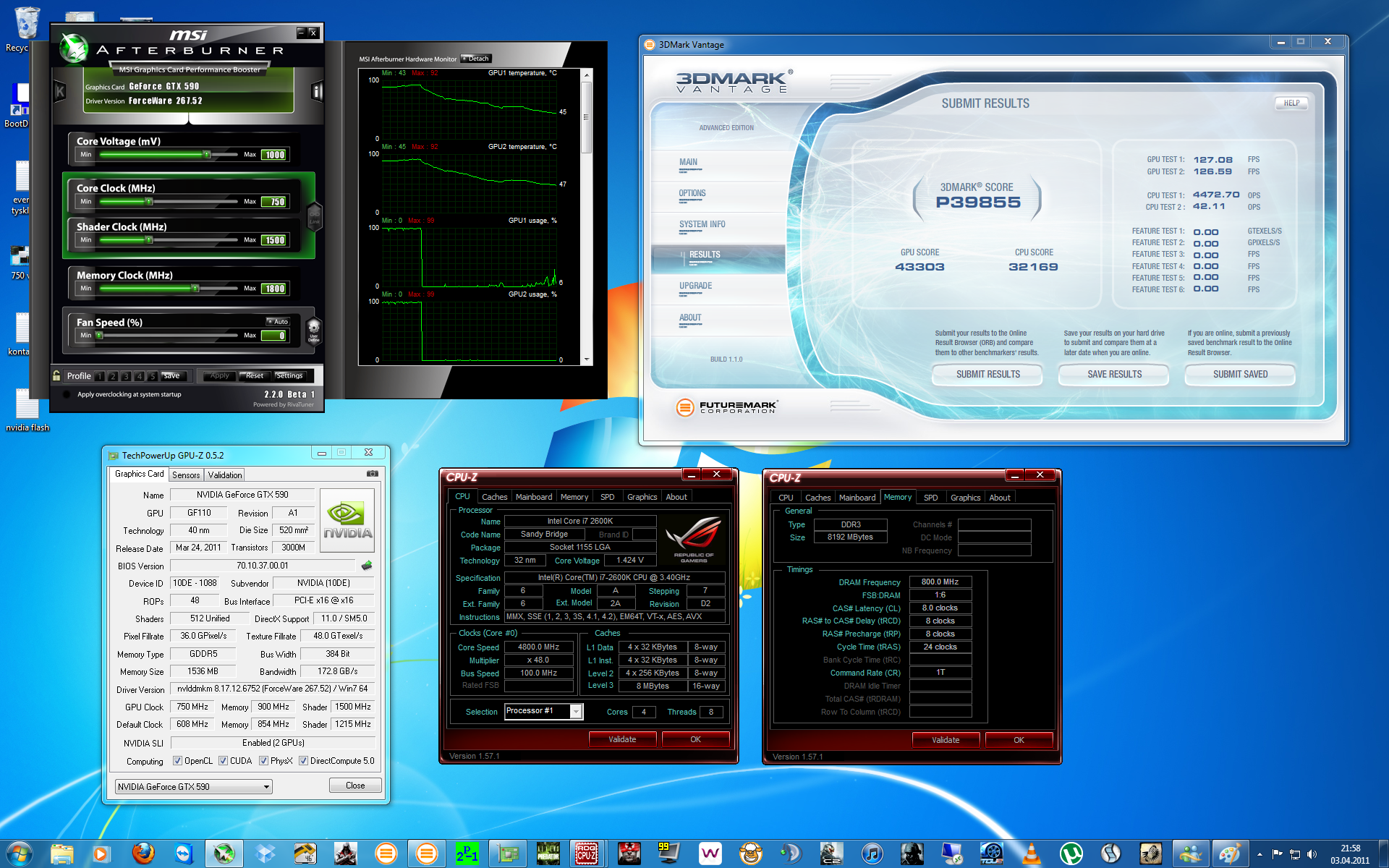The image size is (1389, 868).
Task: Click the SUBMIT RESULTS button
Action: 987,375
